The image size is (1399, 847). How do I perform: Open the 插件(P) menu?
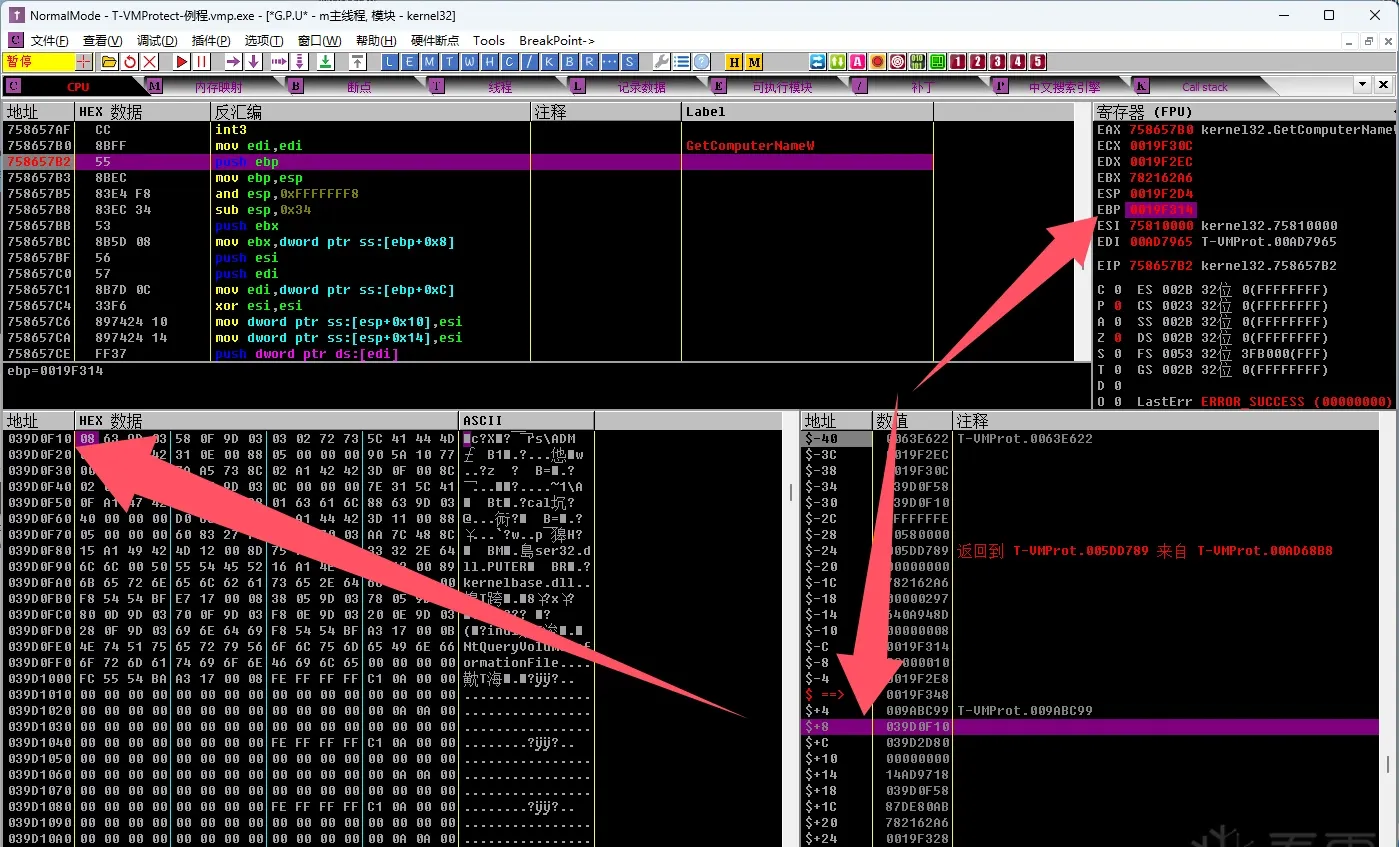click(211, 41)
